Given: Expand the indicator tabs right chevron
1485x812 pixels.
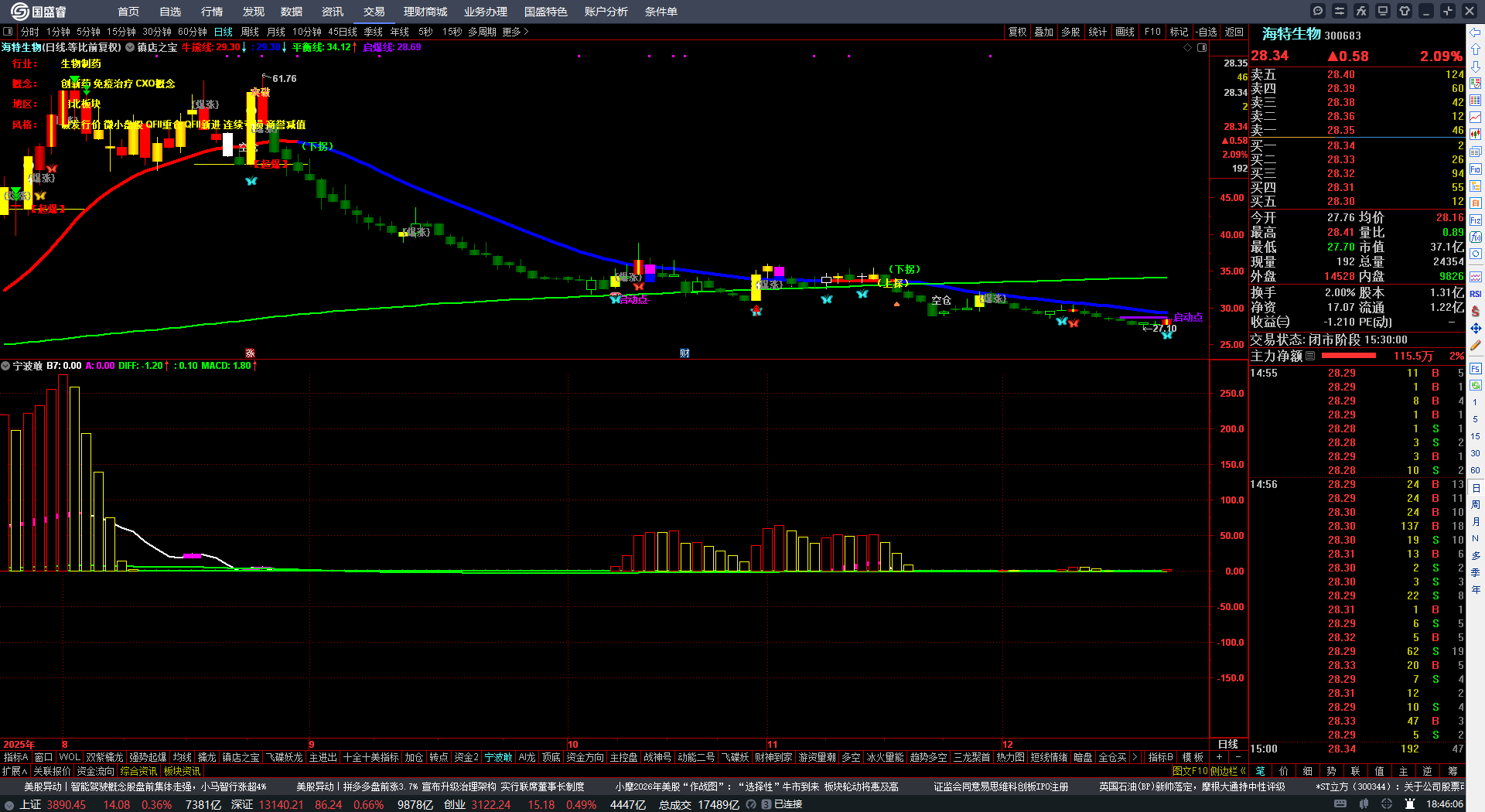Looking at the screenshot, I should [x=1135, y=757].
